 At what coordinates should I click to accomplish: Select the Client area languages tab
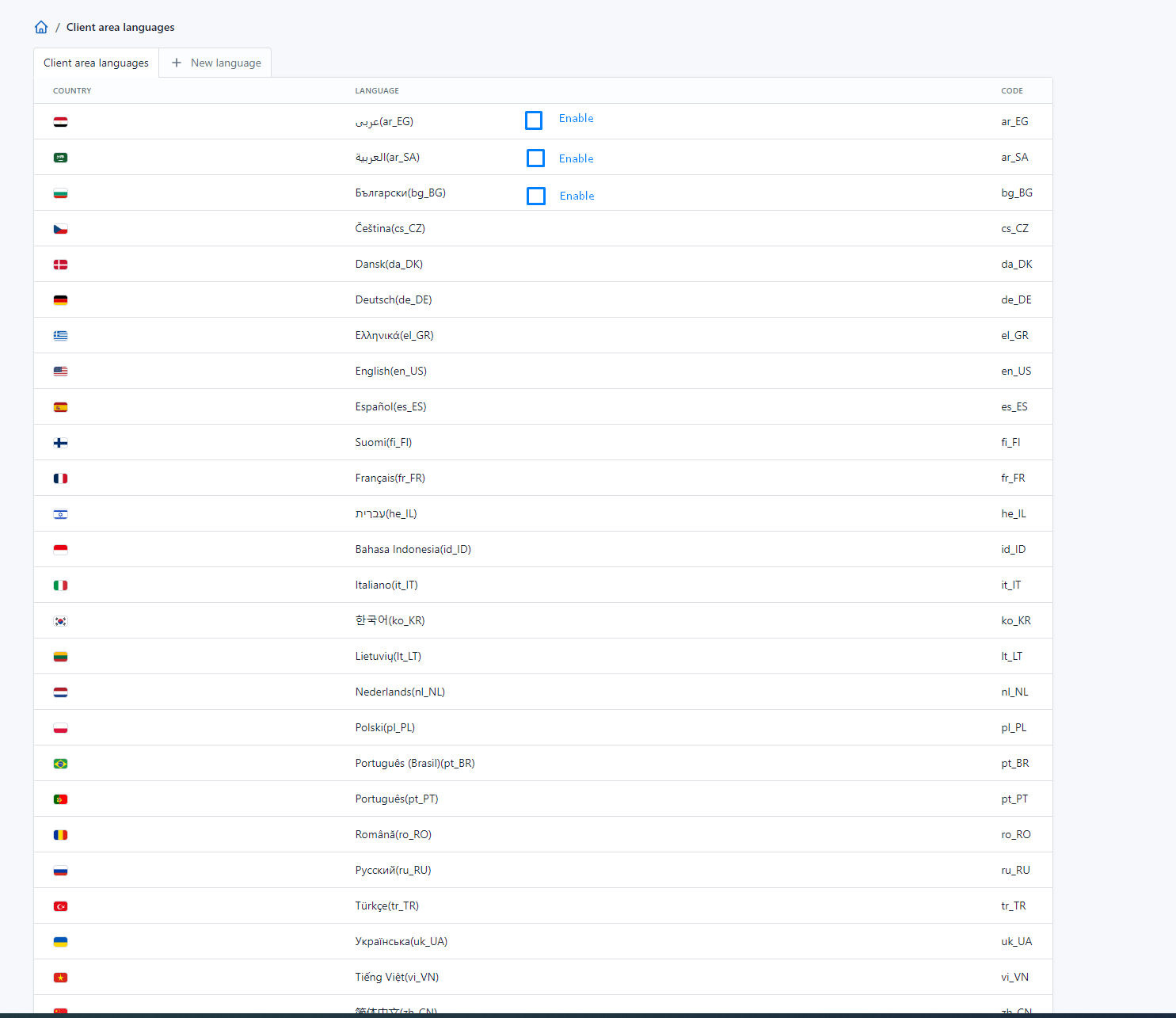point(96,63)
